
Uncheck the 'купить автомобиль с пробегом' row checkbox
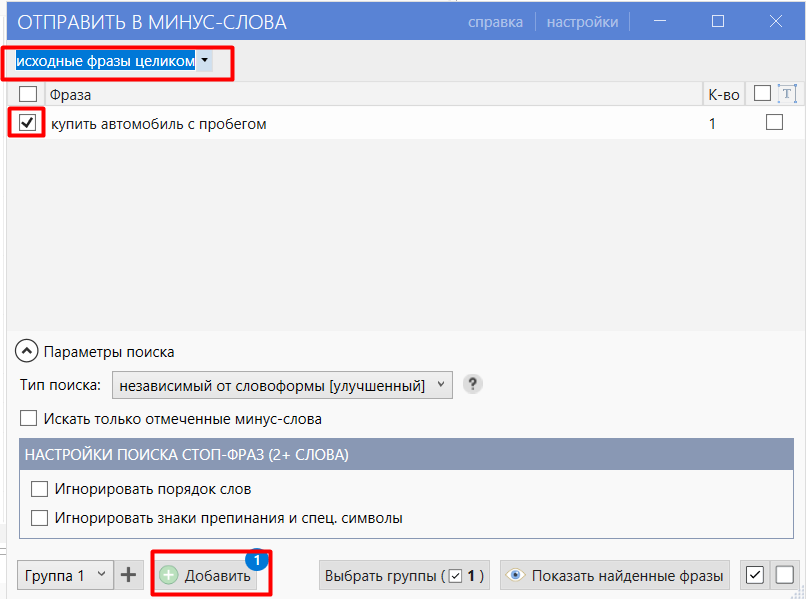click(x=27, y=122)
